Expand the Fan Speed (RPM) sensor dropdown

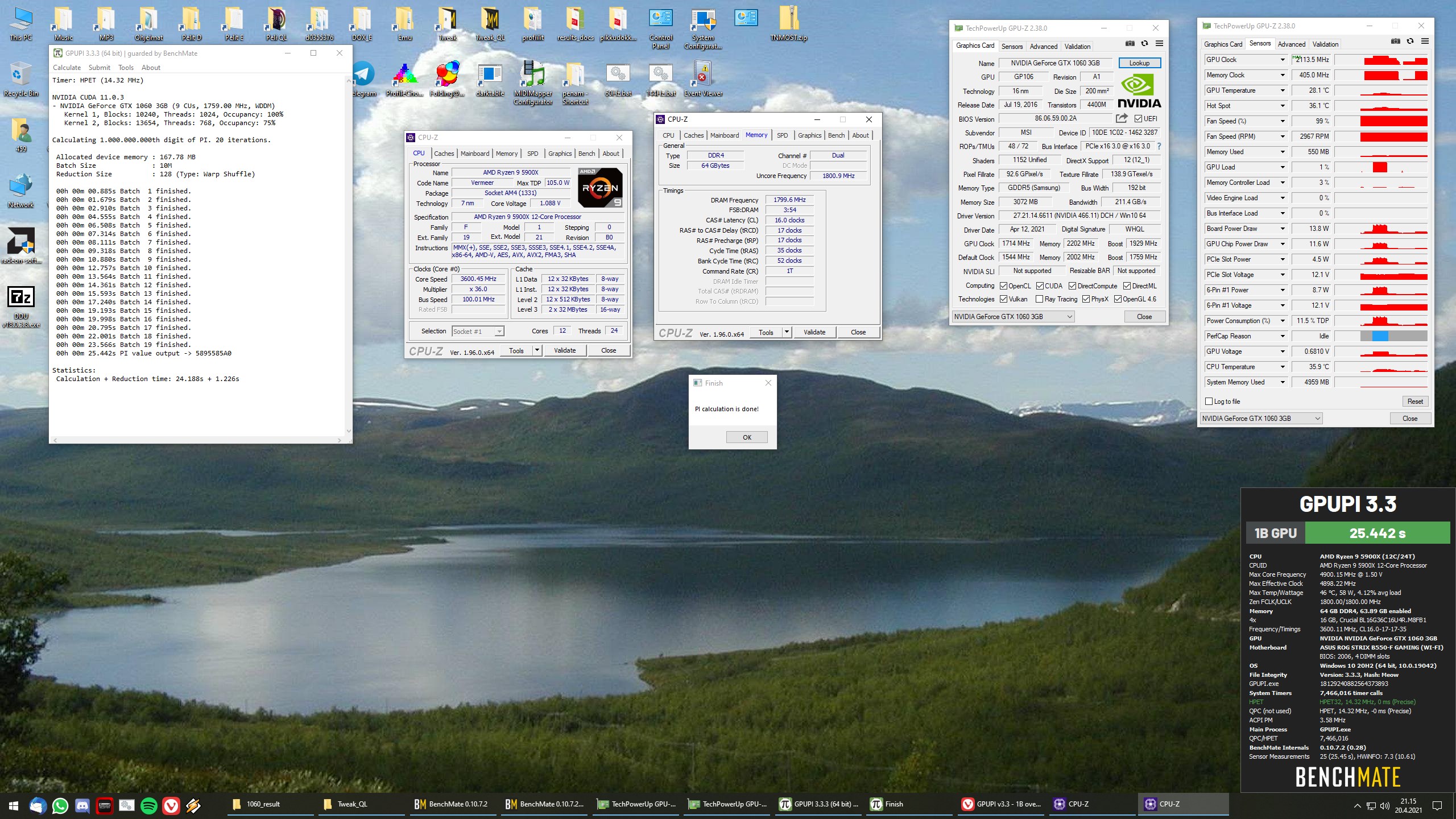(x=1283, y=136)
